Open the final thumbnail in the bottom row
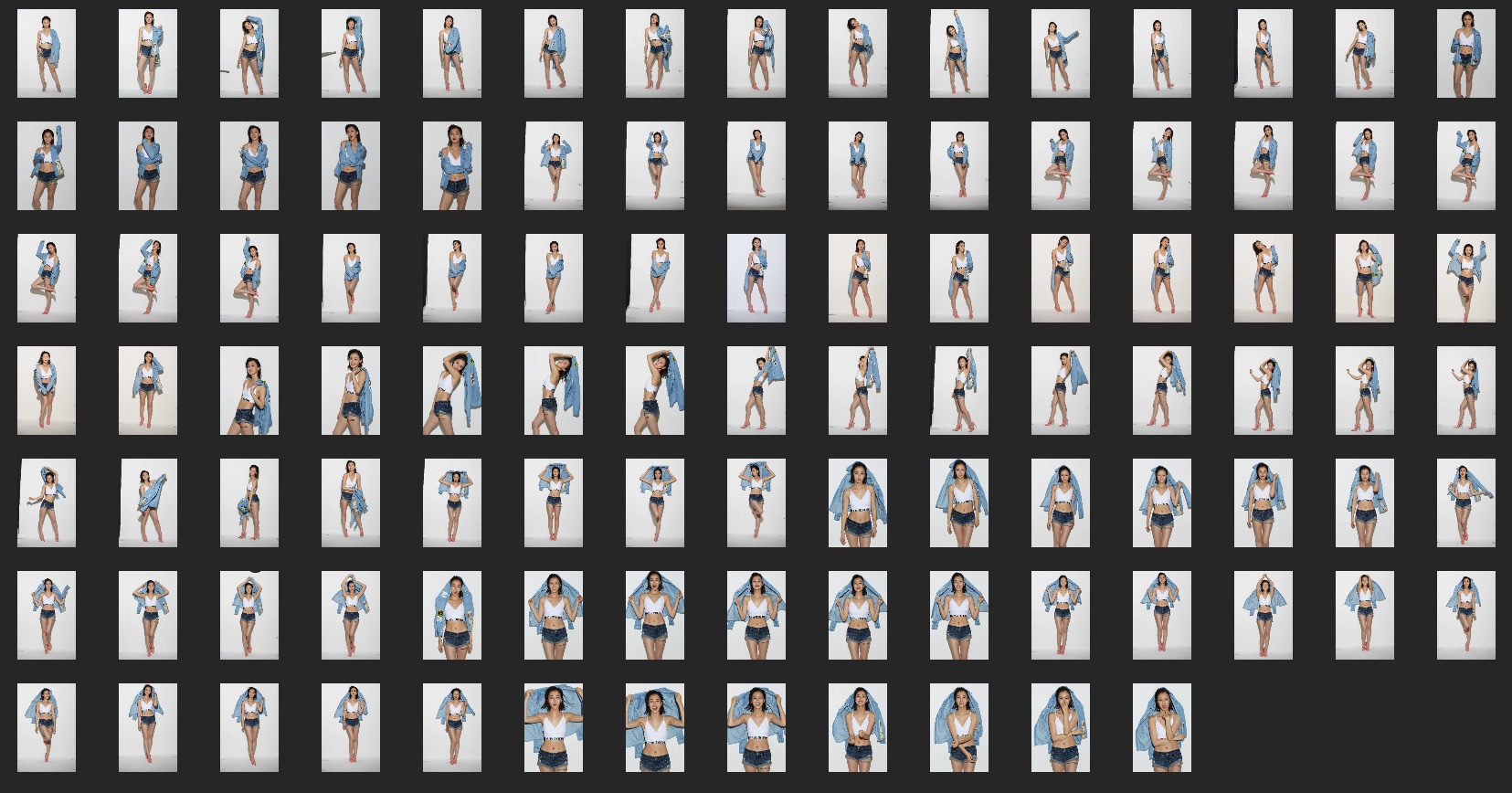The height and width of the screenshot is (793, 1512). coord(1162,728)
